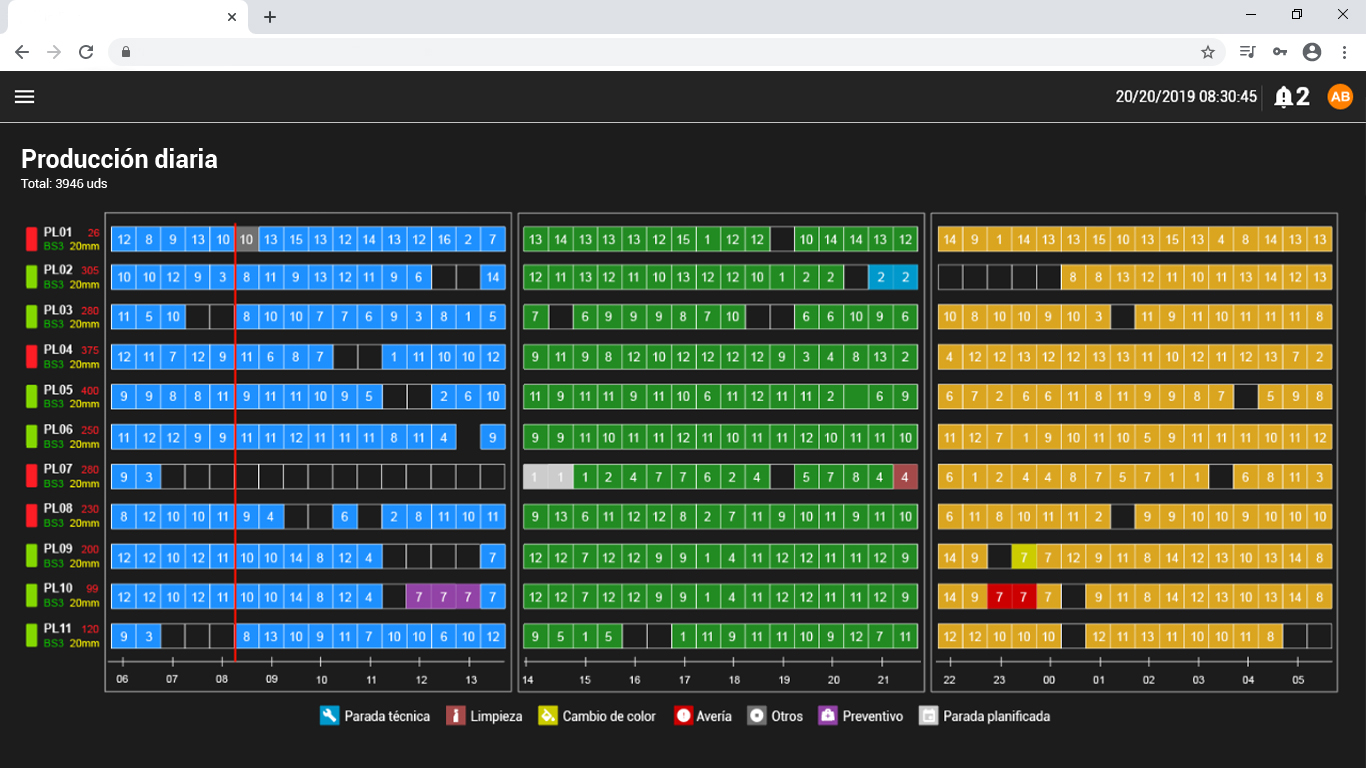Click the Cambio de color legend icon
The height and width of the screenshot is (768, 1366).
point(548,716)
